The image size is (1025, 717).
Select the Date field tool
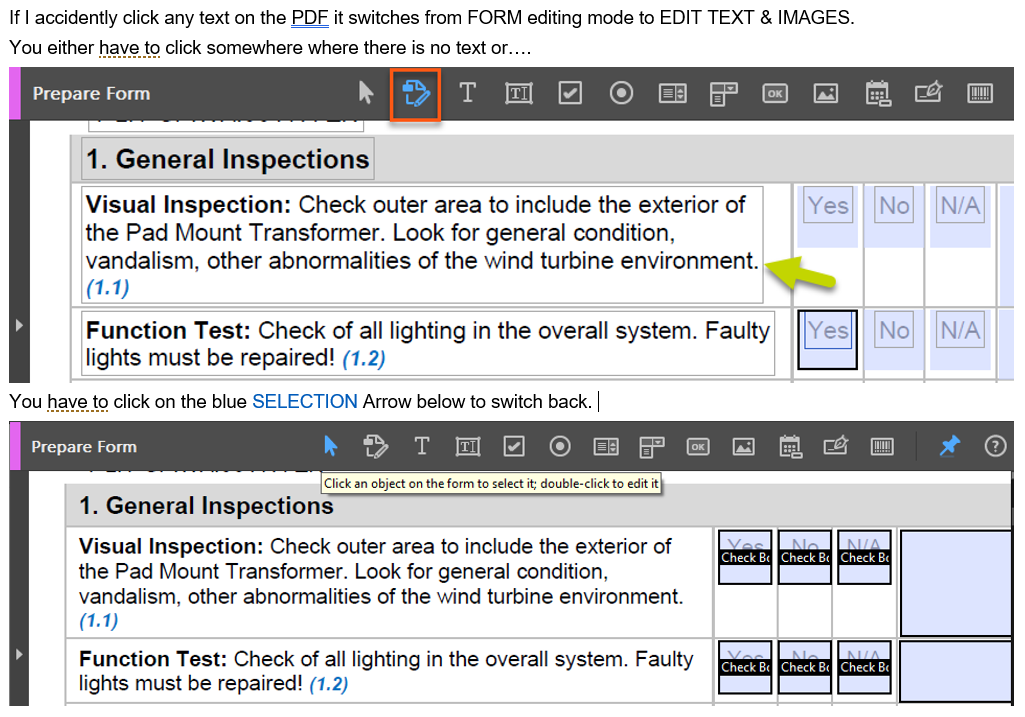(878, 93)
